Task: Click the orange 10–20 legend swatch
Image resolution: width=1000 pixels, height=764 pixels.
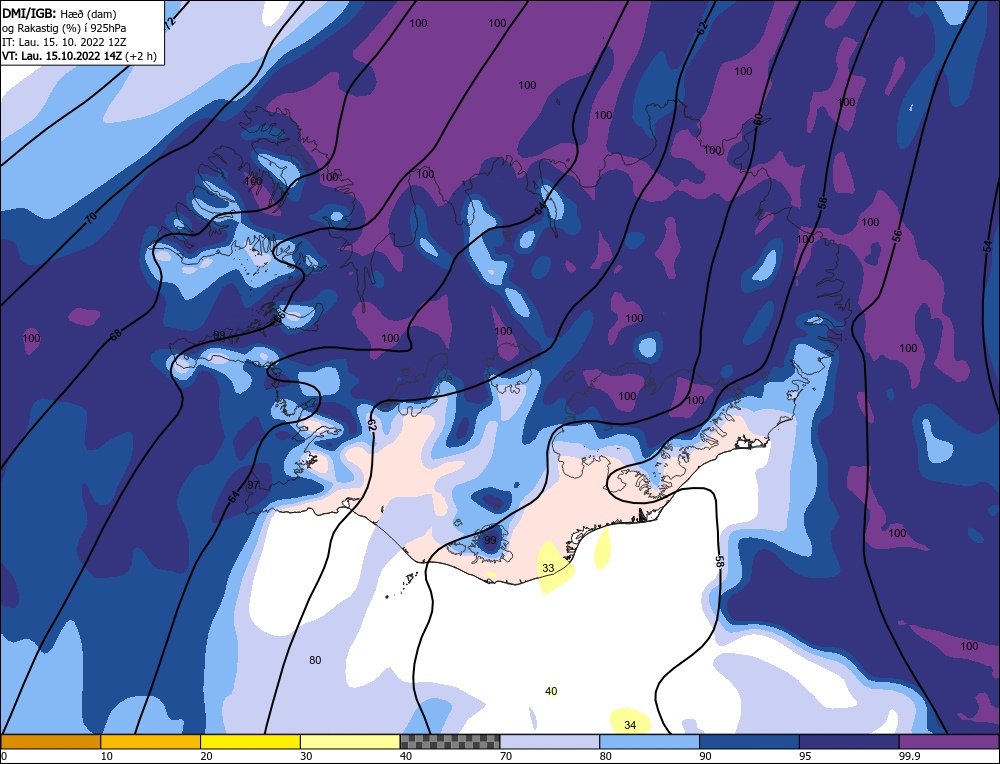Action: tap(151, 741)
